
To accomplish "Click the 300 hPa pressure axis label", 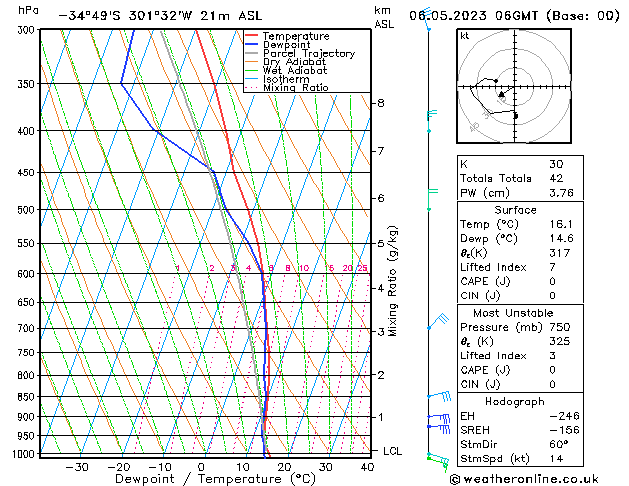I will pos(28,30).
